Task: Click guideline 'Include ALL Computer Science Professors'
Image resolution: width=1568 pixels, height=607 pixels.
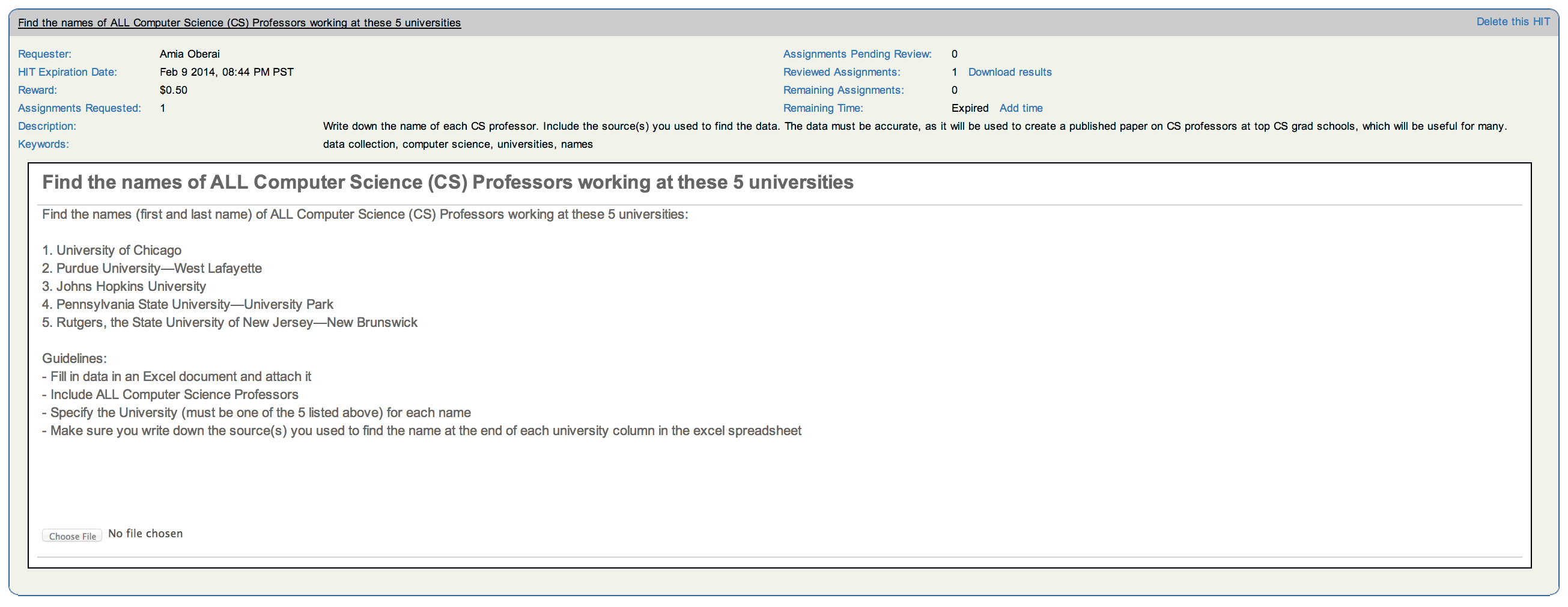Action: pos(170,394)
